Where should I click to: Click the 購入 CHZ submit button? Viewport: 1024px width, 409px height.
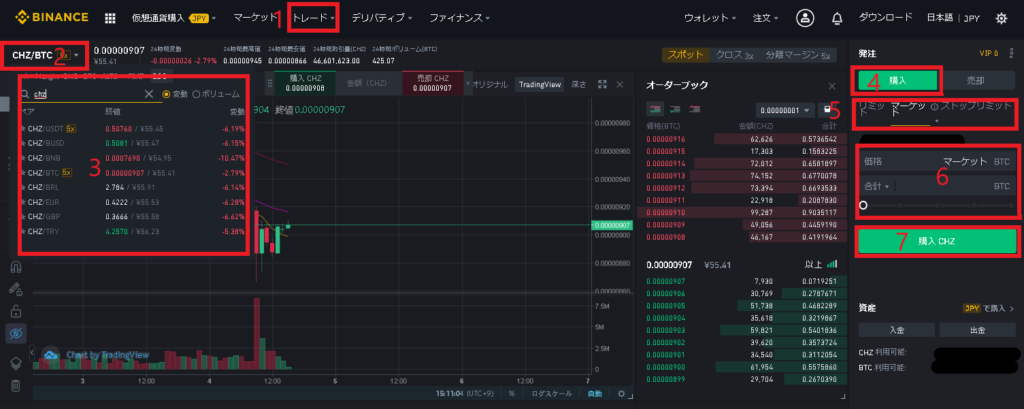point(936,241)
